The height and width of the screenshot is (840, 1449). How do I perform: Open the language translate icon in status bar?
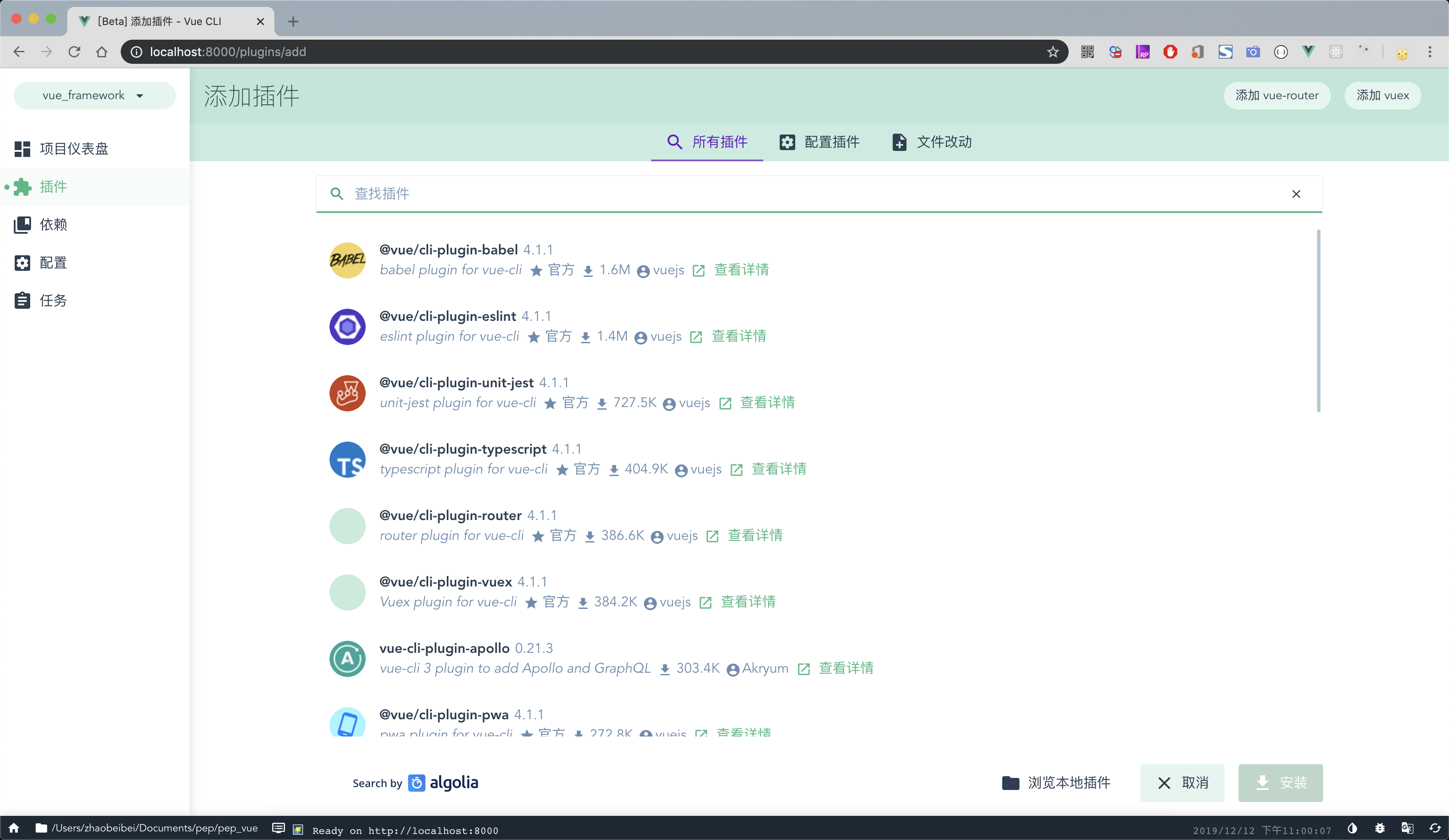[1407, 828]
